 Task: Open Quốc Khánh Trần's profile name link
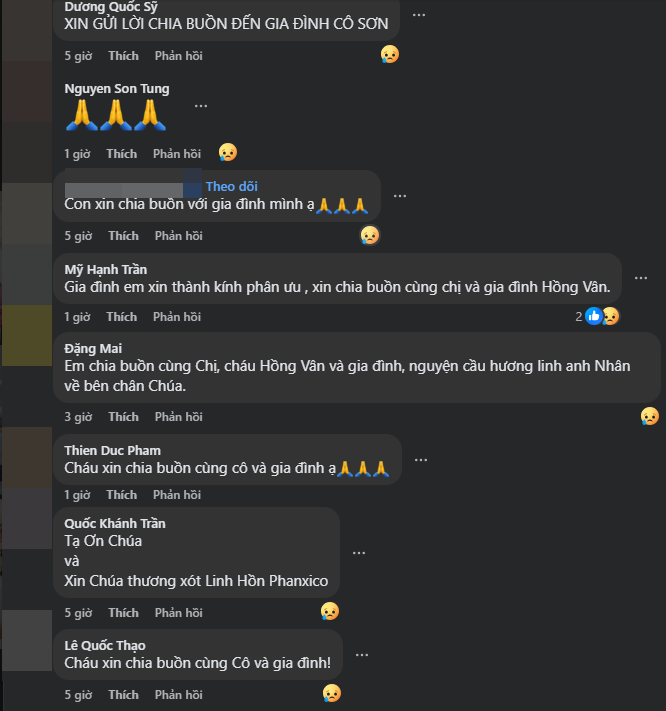(x=115, y=523)
